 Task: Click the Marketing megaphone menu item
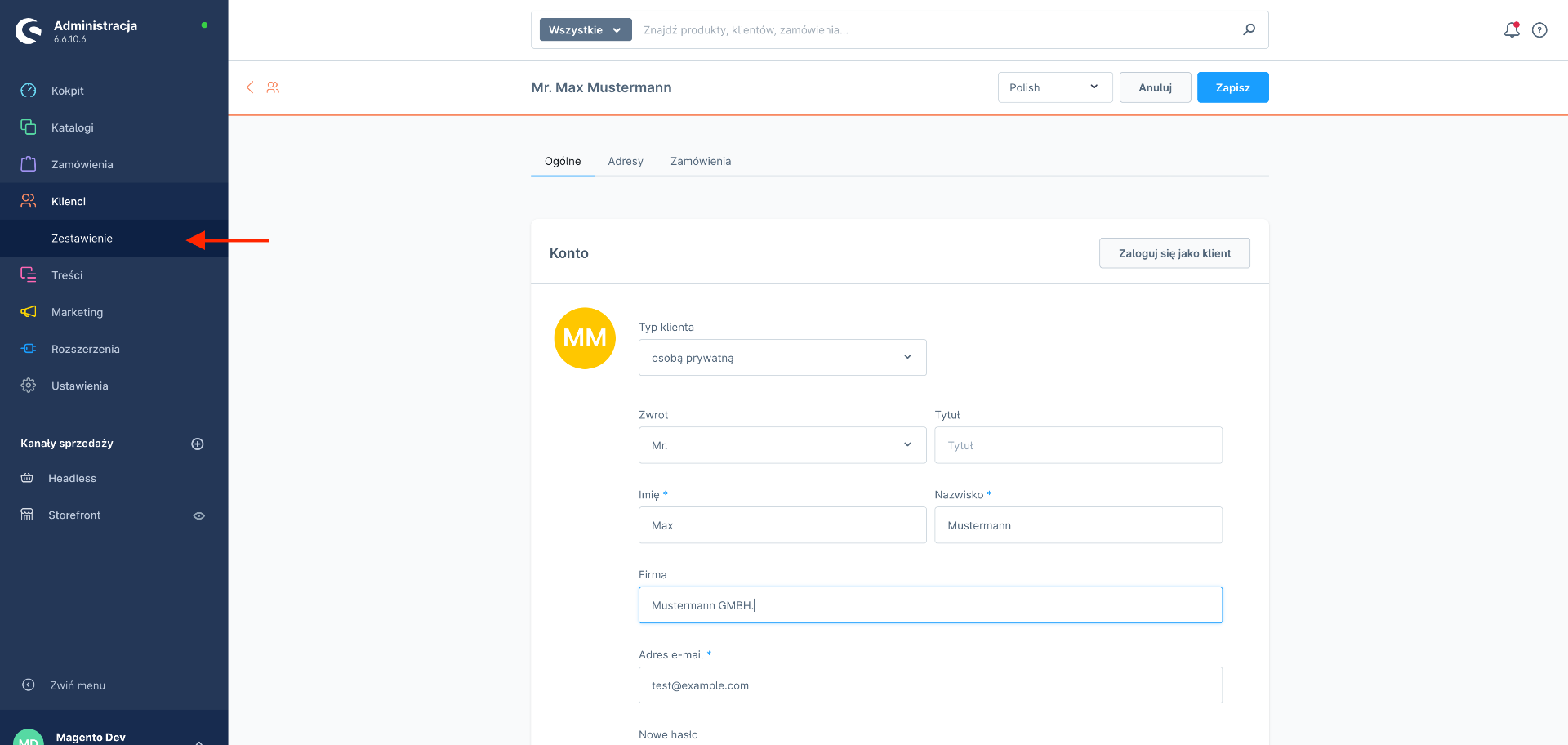(77, 312)
